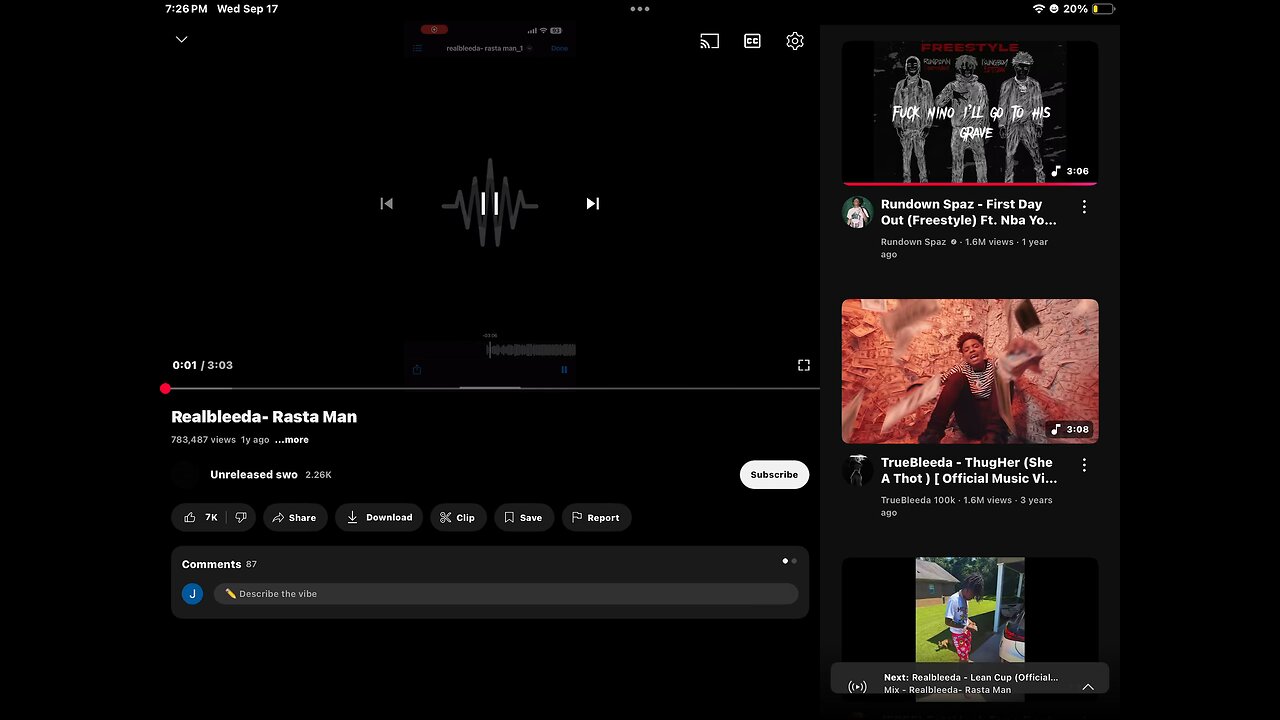Open the Comments 87 section
1280x720 pixels.
point(219,564)
